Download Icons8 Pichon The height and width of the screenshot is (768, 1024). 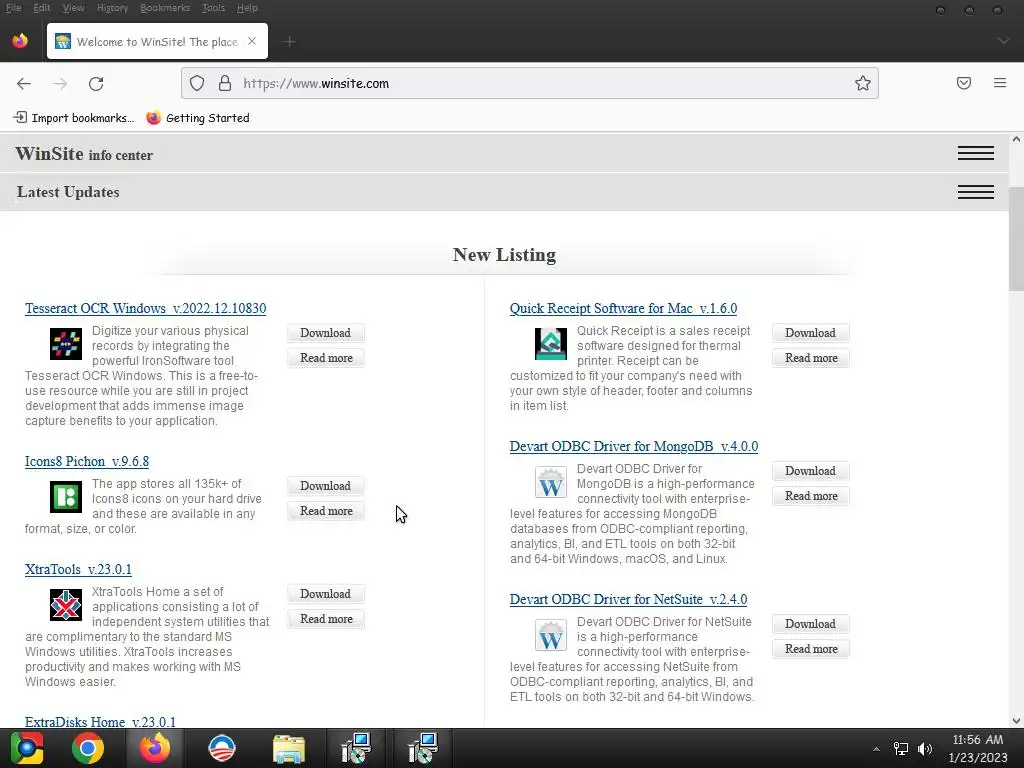tap(326, 486)
